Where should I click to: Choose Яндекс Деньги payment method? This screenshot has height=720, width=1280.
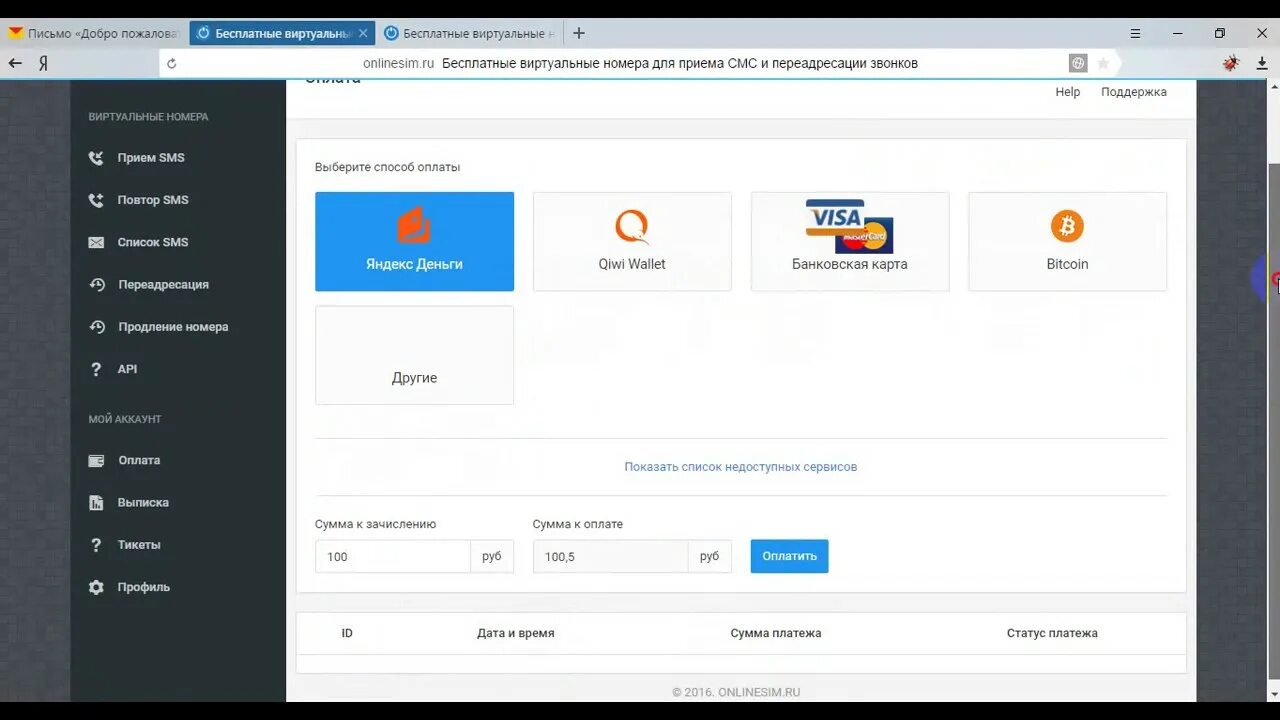(x=414, y=242)
